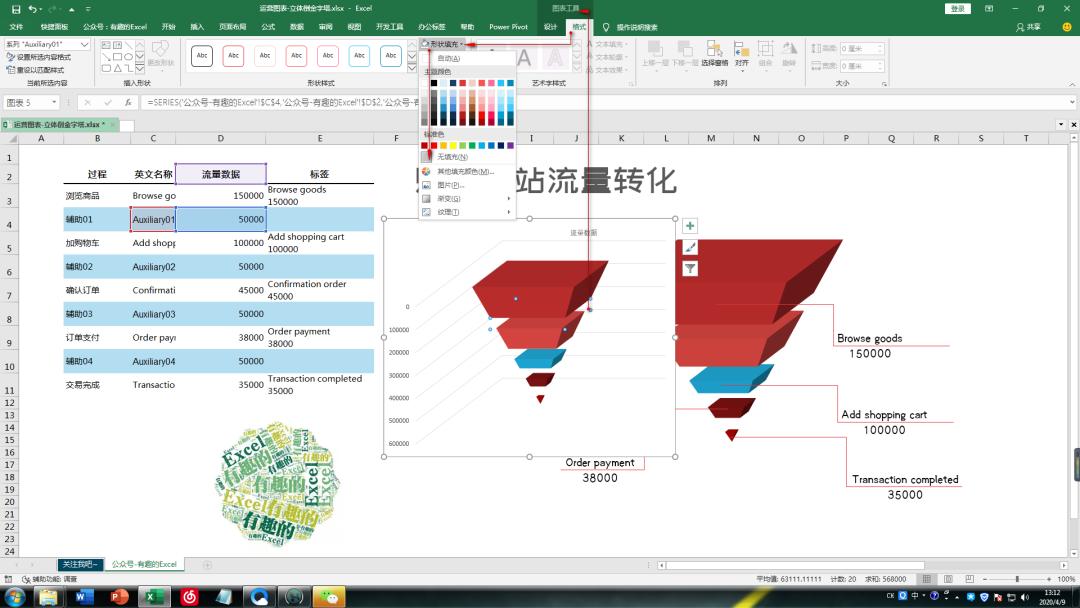The height and width of the screenshot is (608, 1080).
Task: Switch to the 关注我吧 sheet tab
Action: click(x=80, y=565)
